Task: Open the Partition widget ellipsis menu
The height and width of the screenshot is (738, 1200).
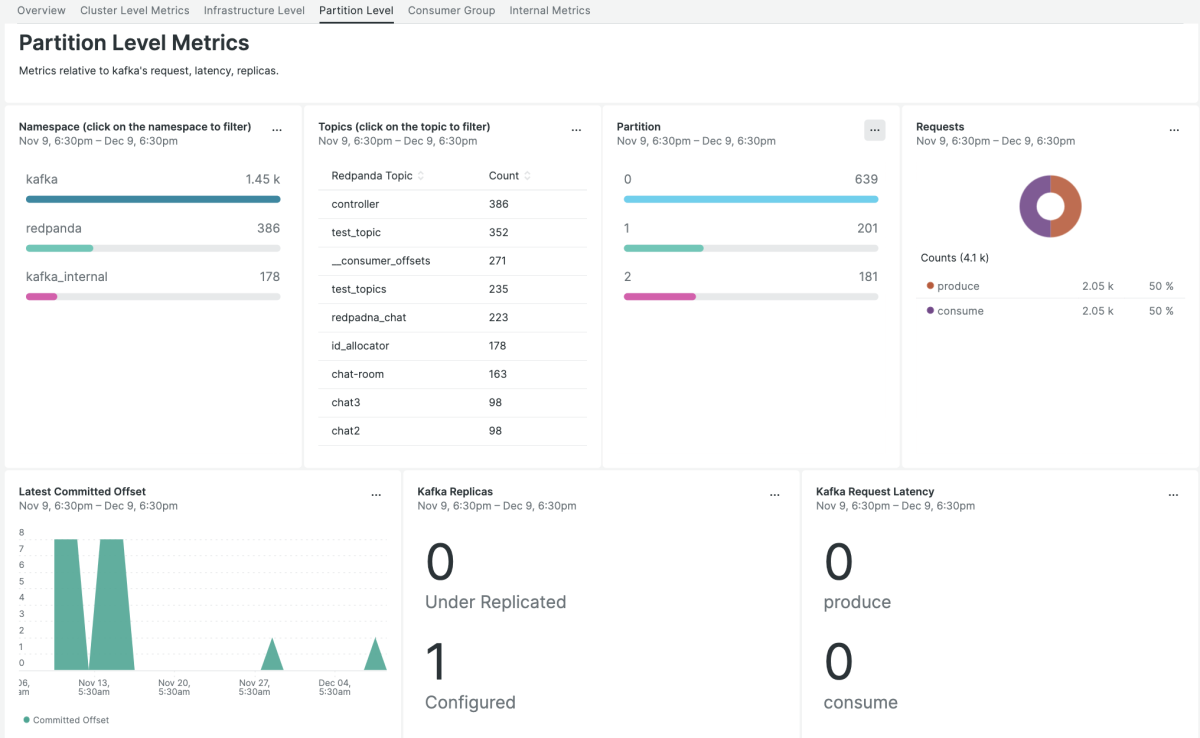Action: (874, 130)
